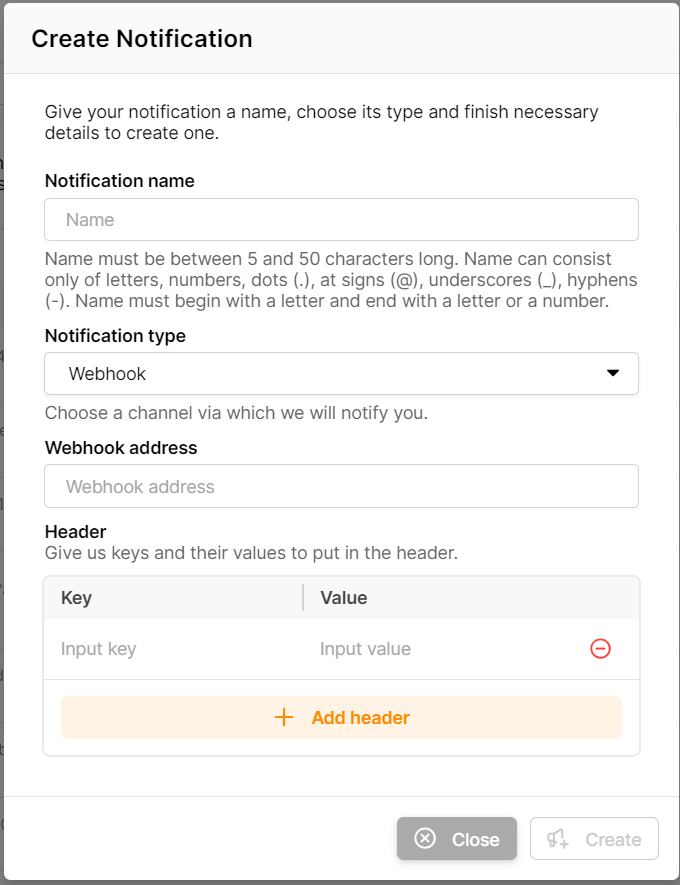Viewport: 680px width, 885px height.
Task: Click the red remove header row icon
Action: tap(600, 649)
